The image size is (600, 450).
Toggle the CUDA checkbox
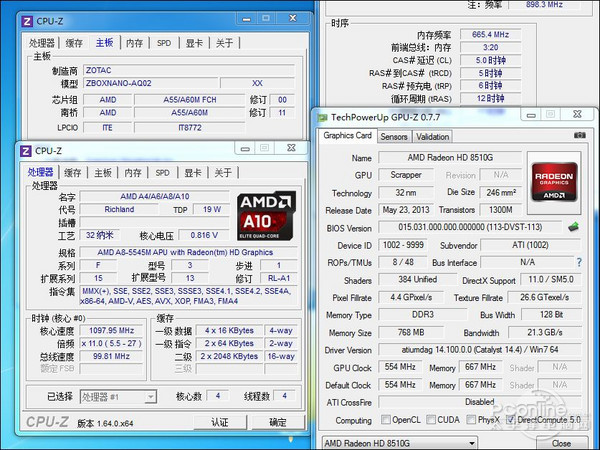[x=431, y=420]
